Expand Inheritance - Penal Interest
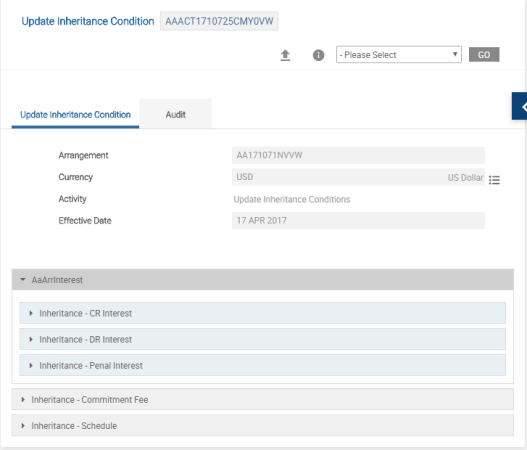Image resolution: width=527 pixels, height=450 pixels. 262,365
